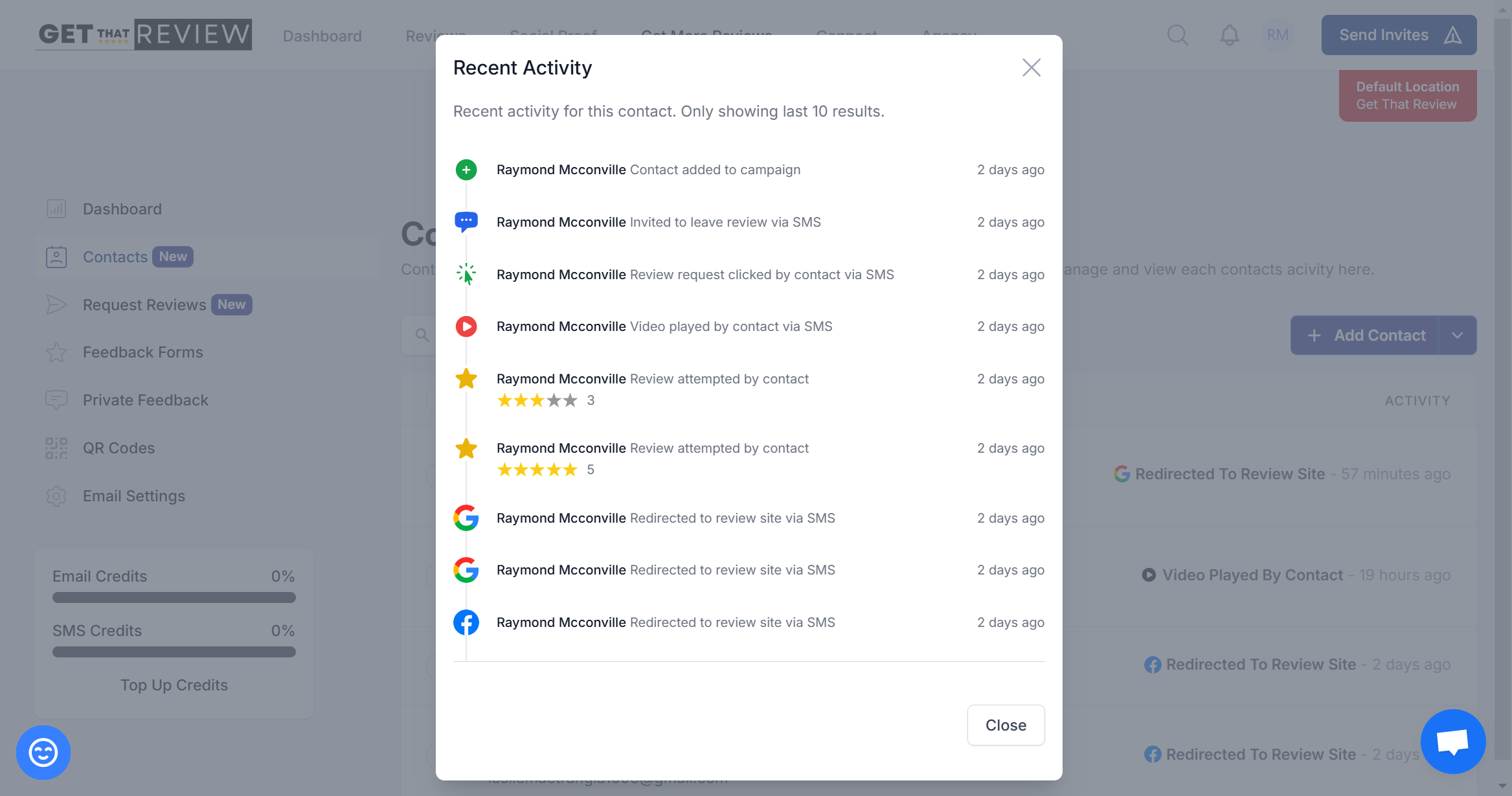Open Request Reviews in sidebar

144,304
